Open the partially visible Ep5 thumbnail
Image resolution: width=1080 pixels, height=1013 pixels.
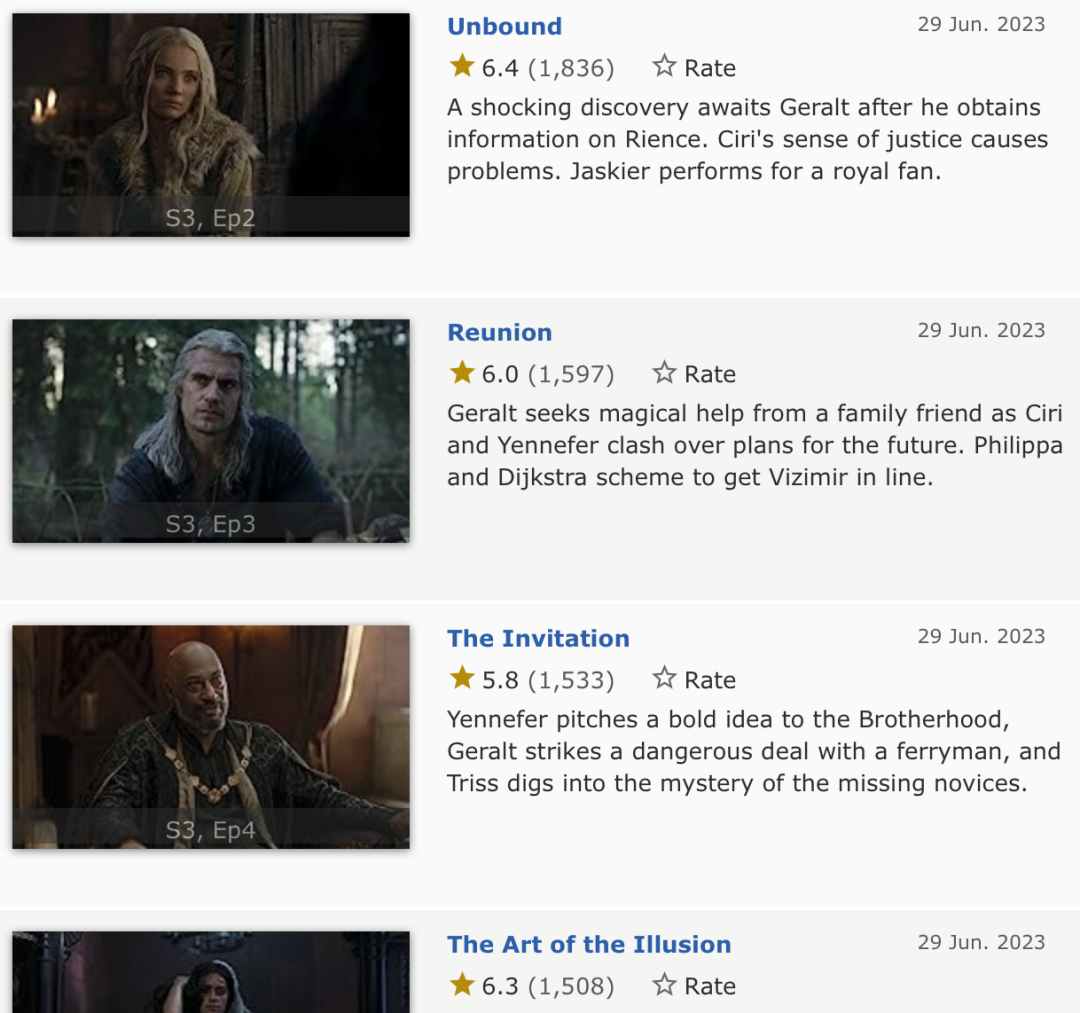211,972
